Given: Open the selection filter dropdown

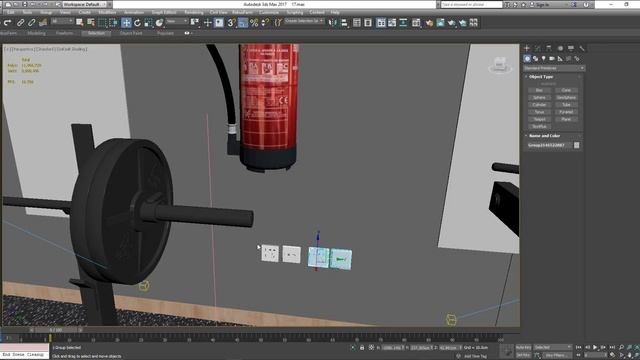Looking at the screenshot, I should click(x=62, y=21).
